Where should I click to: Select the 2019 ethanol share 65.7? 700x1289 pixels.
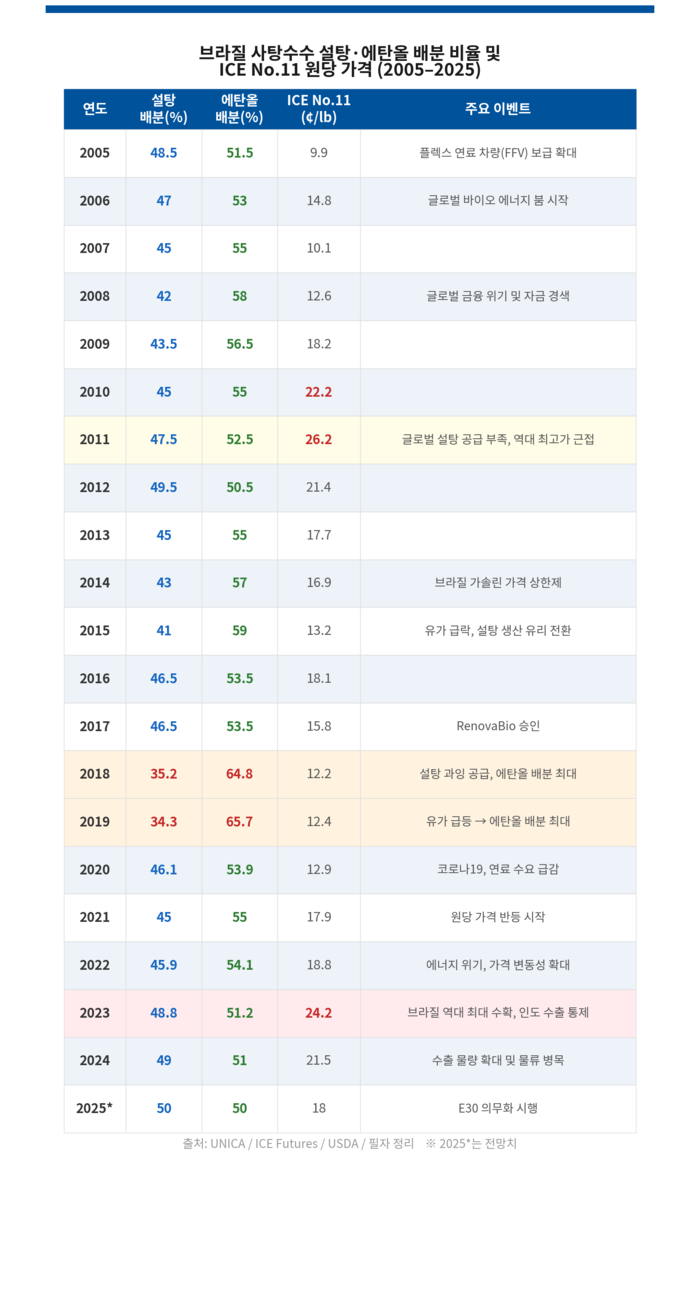[239, 821]
